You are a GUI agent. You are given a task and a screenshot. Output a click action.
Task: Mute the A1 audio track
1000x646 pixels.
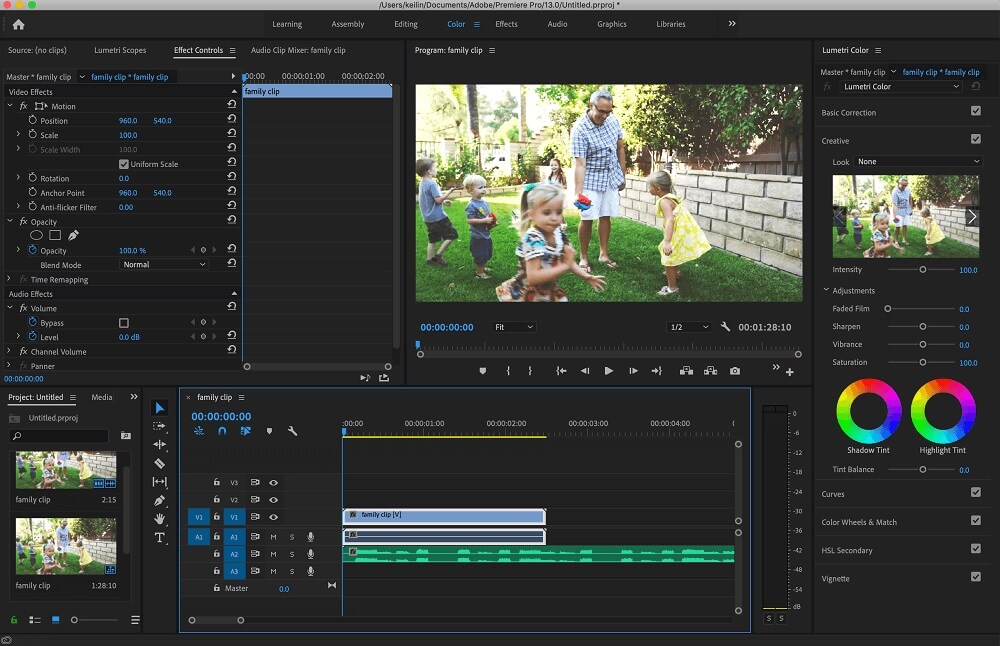[x=273, y=537]
